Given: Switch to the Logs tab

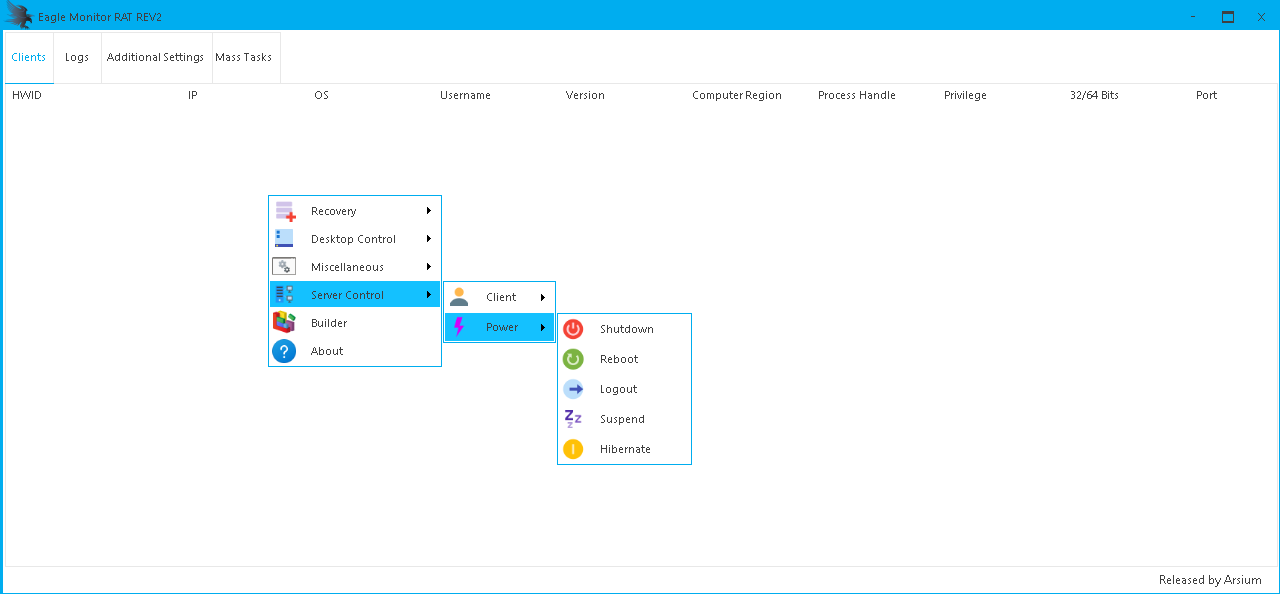Looking at the screenshot, I should 77,57.
